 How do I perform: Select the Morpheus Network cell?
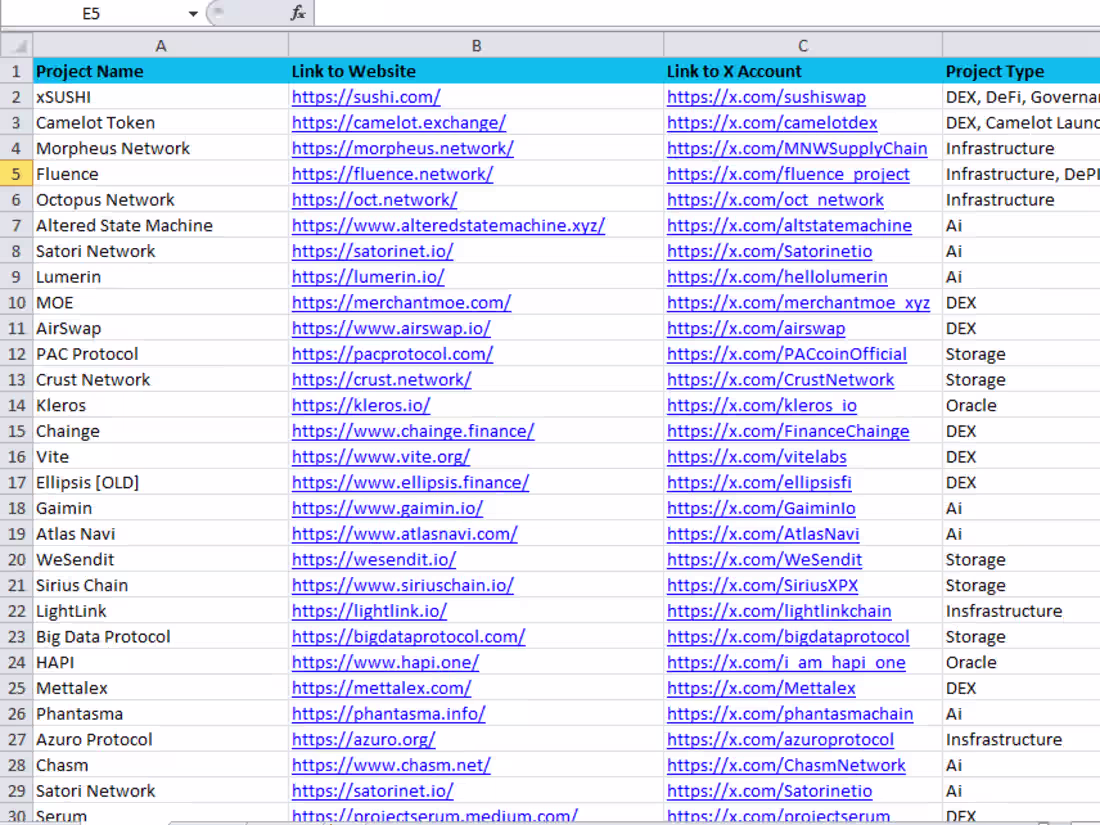[x=161, y=149]
